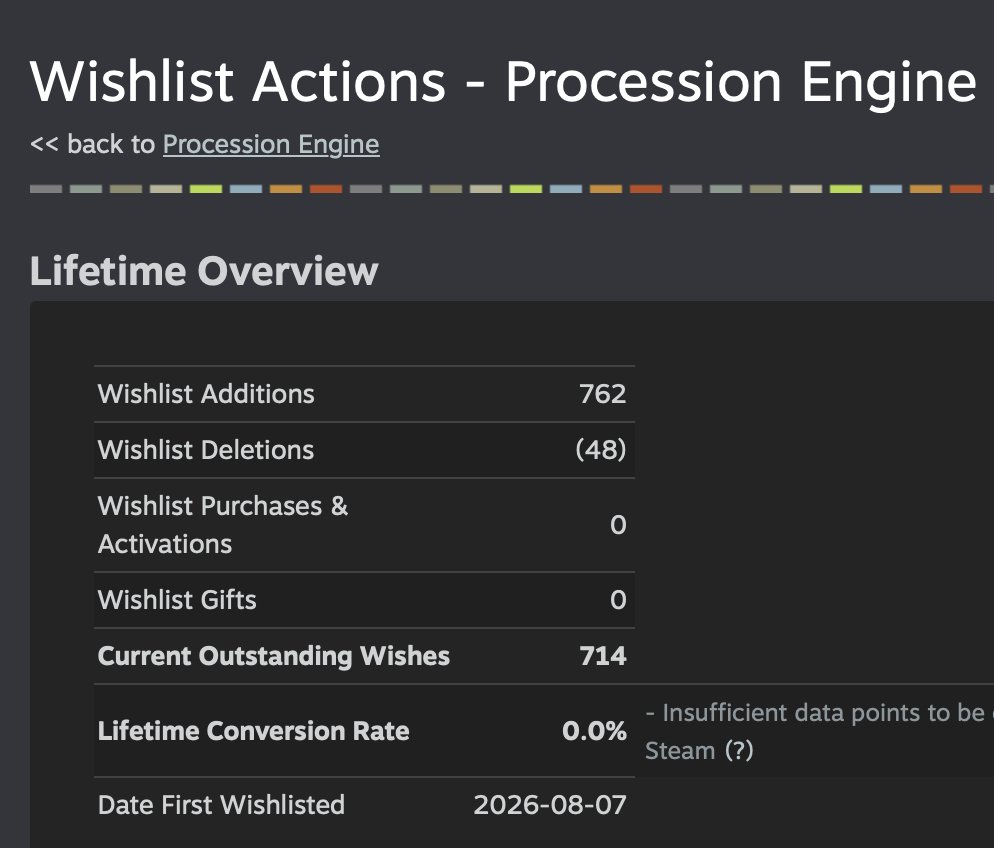Click Lifetime Conversion Rate label

tap(254, 731)
